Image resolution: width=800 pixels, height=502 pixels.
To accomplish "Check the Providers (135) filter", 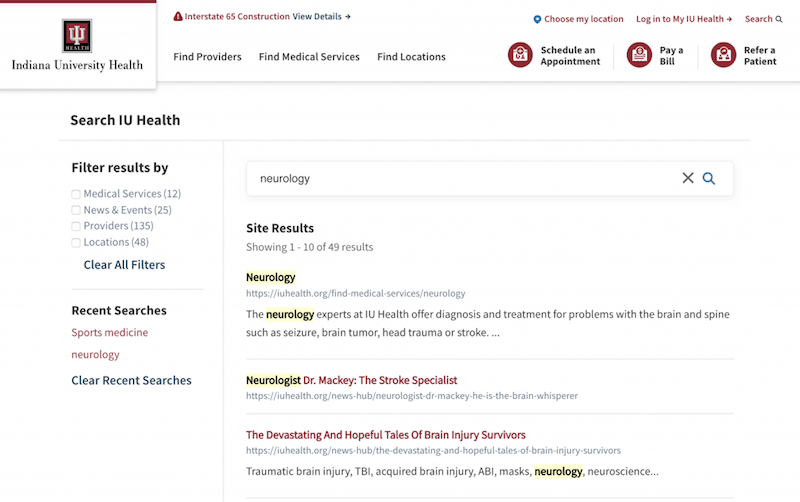I will [76, 226].
